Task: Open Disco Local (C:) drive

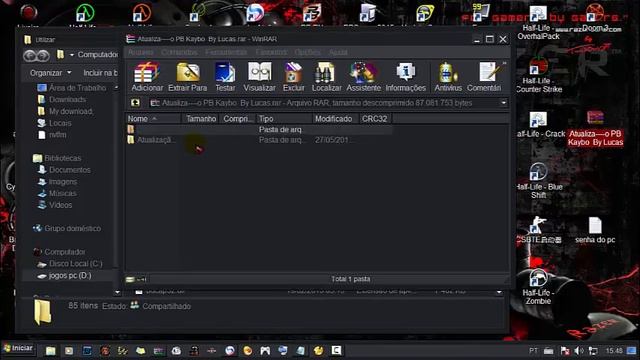Action: coord(70,264)
